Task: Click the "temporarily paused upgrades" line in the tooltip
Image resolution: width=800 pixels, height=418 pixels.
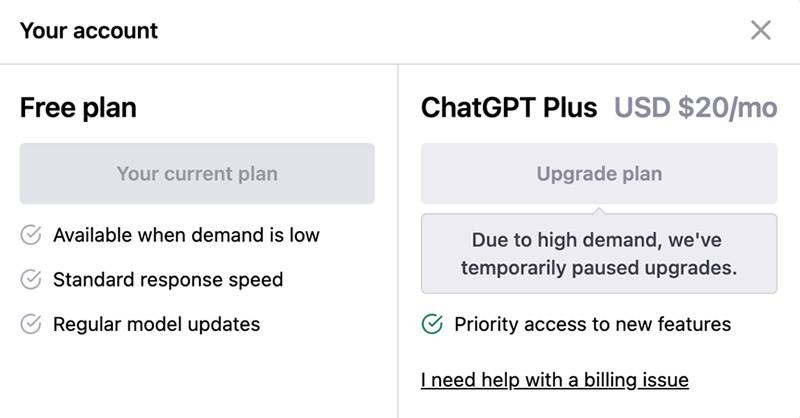Action: click(x=599, y=268)
